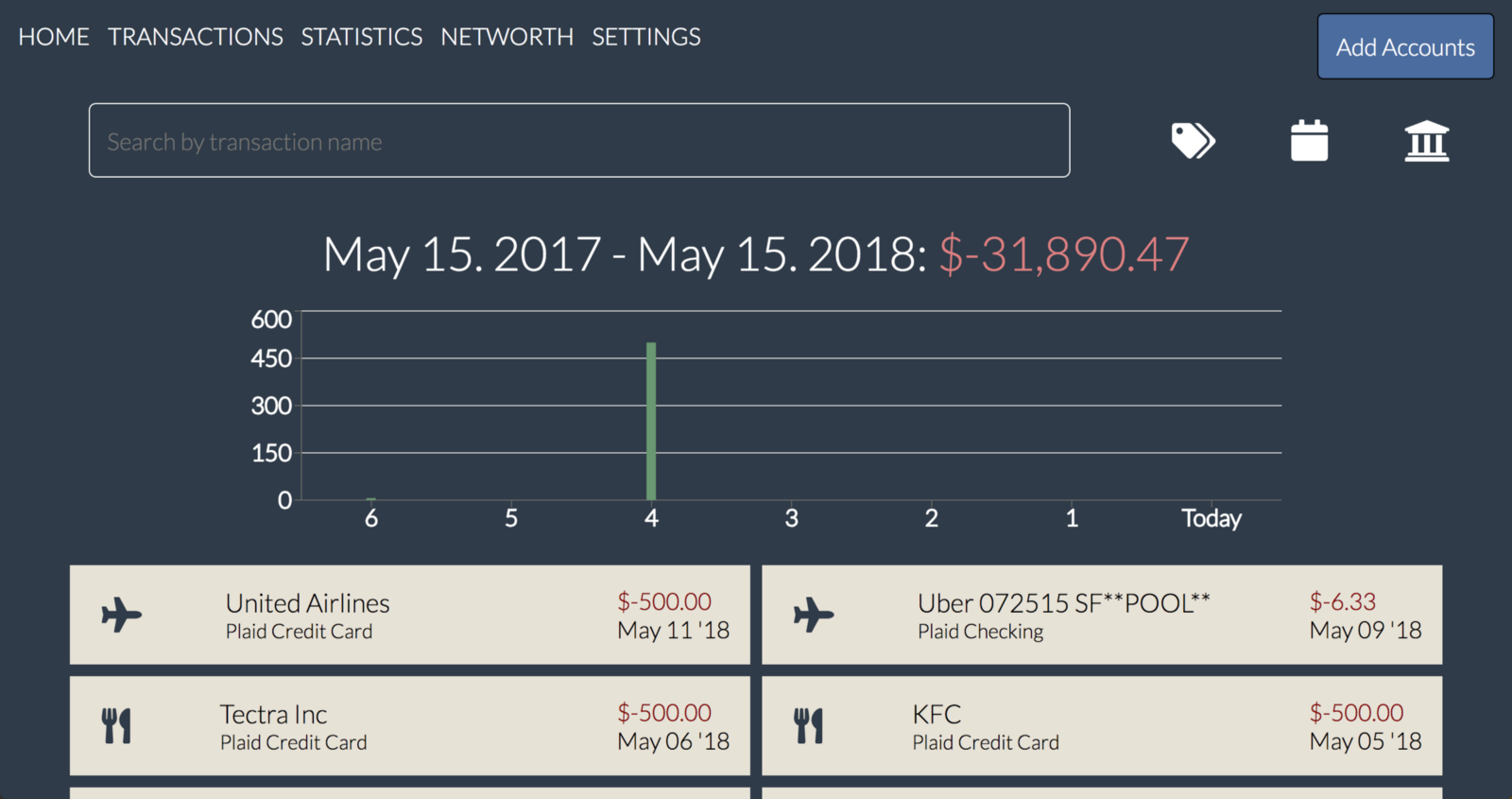
Task: Click the utensils icon on KFC transaction
Action: pyautogui.click(x=809, y=725)
